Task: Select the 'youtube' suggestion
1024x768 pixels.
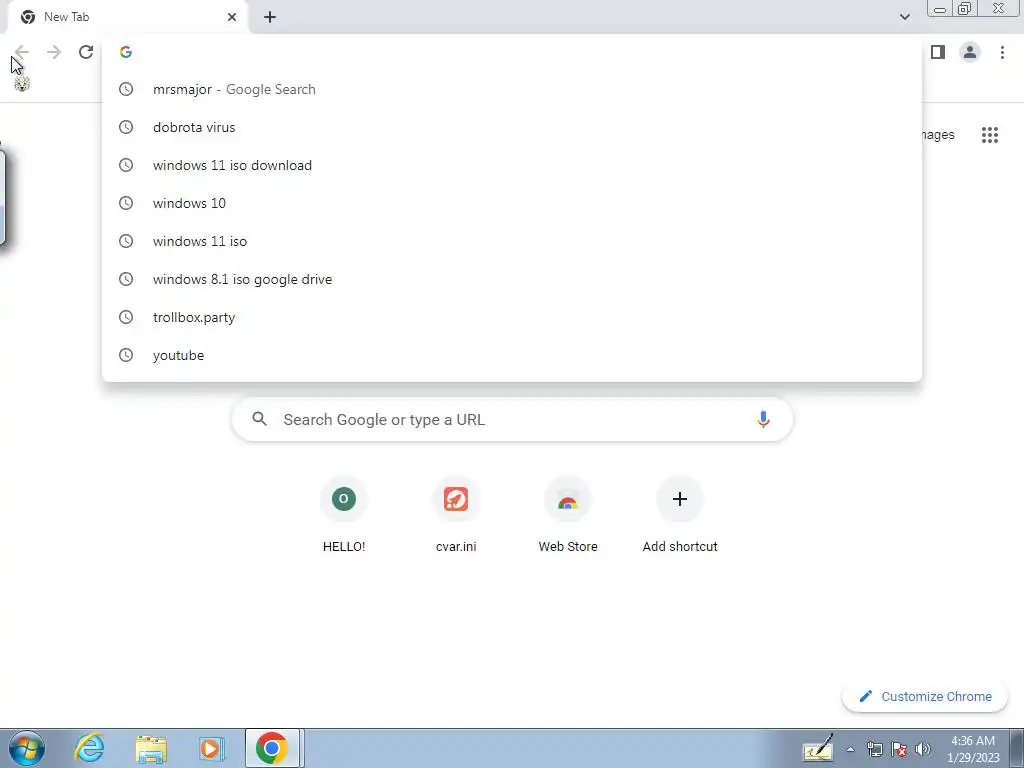Action: click(512, 355)
